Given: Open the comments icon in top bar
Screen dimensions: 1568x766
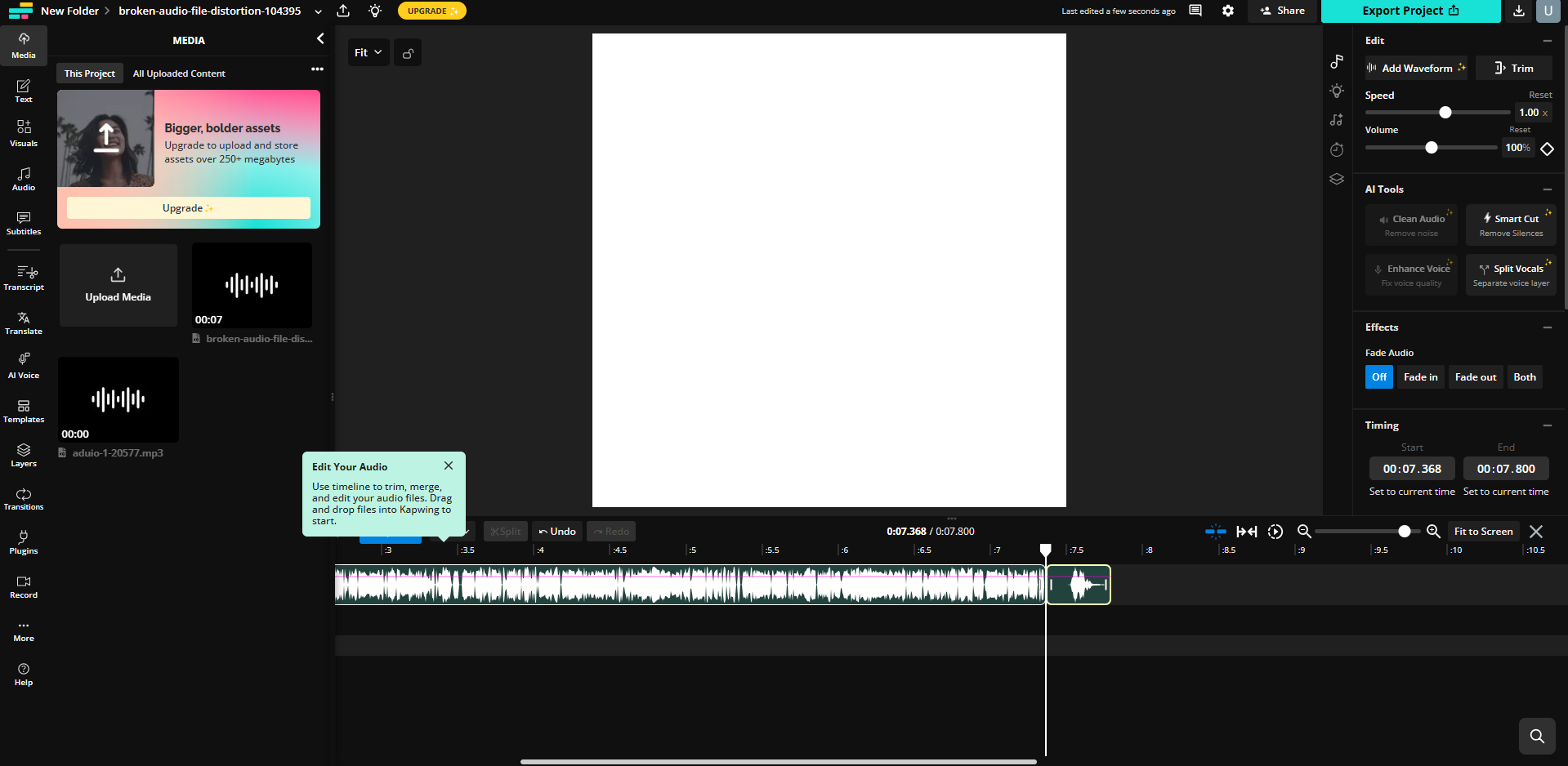Looking at the screenshot, I should 1195,11.
